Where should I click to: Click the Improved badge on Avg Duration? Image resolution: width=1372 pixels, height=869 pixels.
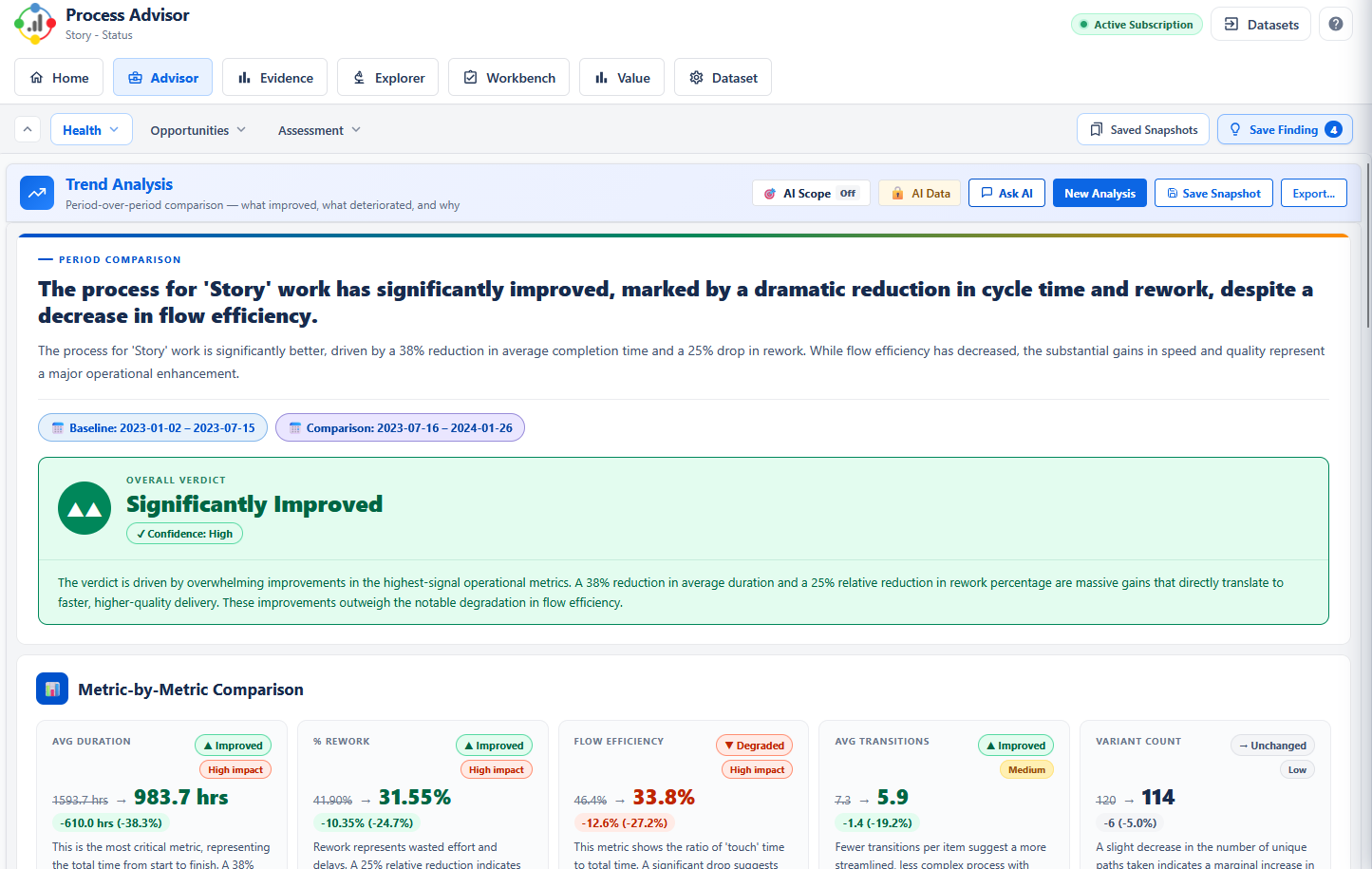coord(233,746)
